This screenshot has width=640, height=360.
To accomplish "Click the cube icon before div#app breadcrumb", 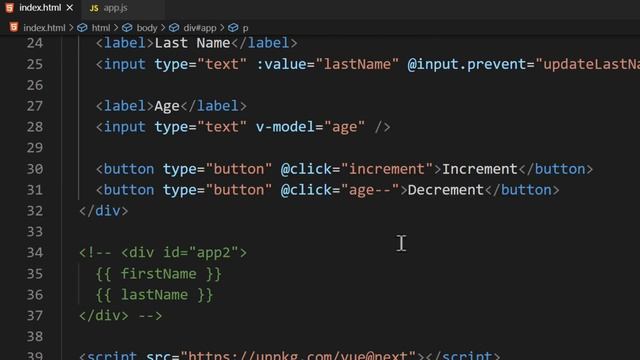I will tap(174, 28).
